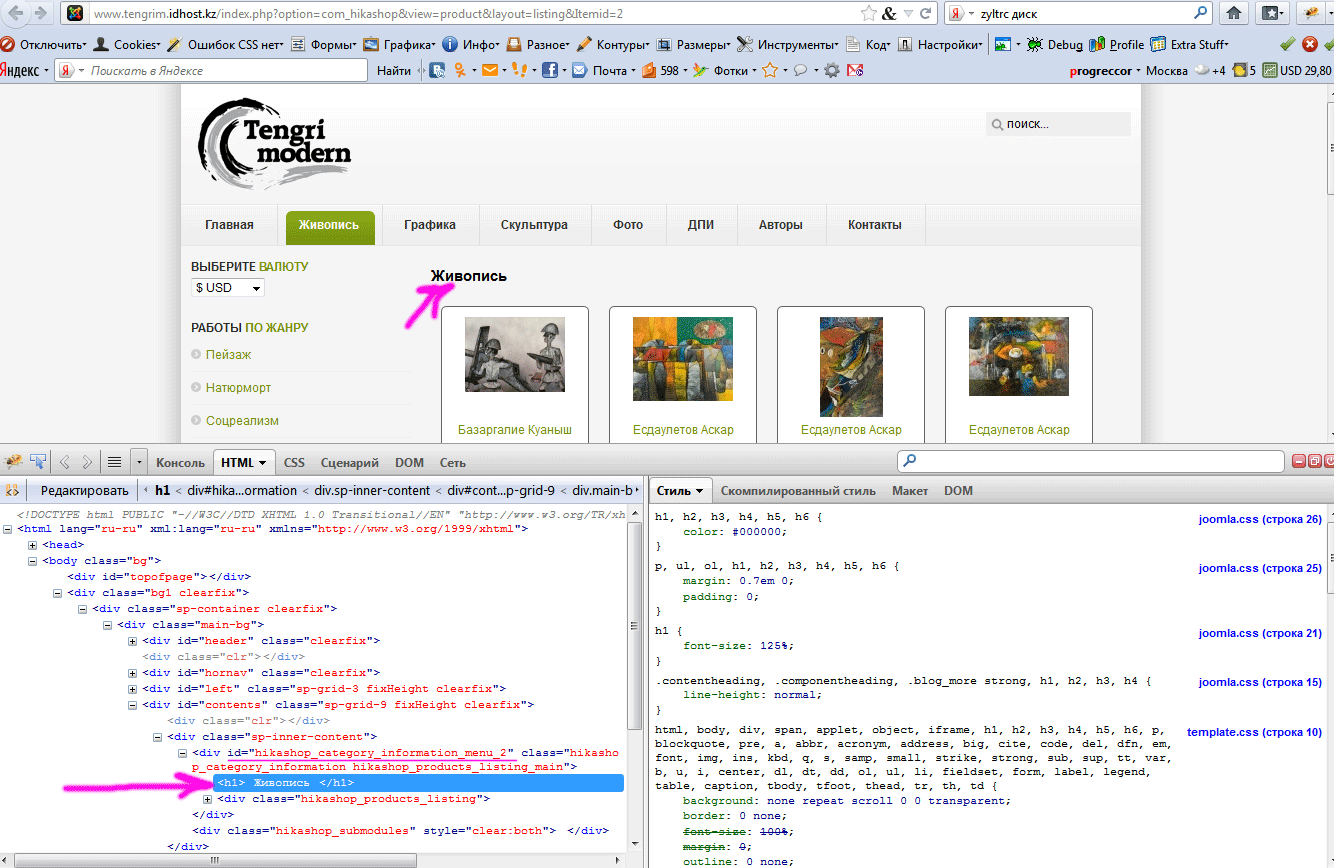1334x868 pixels.
Task: Reload the page from the address bar
Action: coord(926,14)
